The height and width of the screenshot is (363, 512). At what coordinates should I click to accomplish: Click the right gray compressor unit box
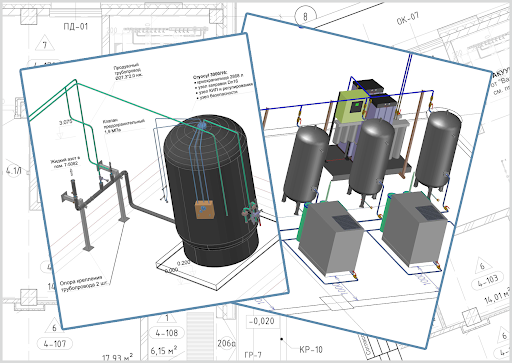(415, 229)
